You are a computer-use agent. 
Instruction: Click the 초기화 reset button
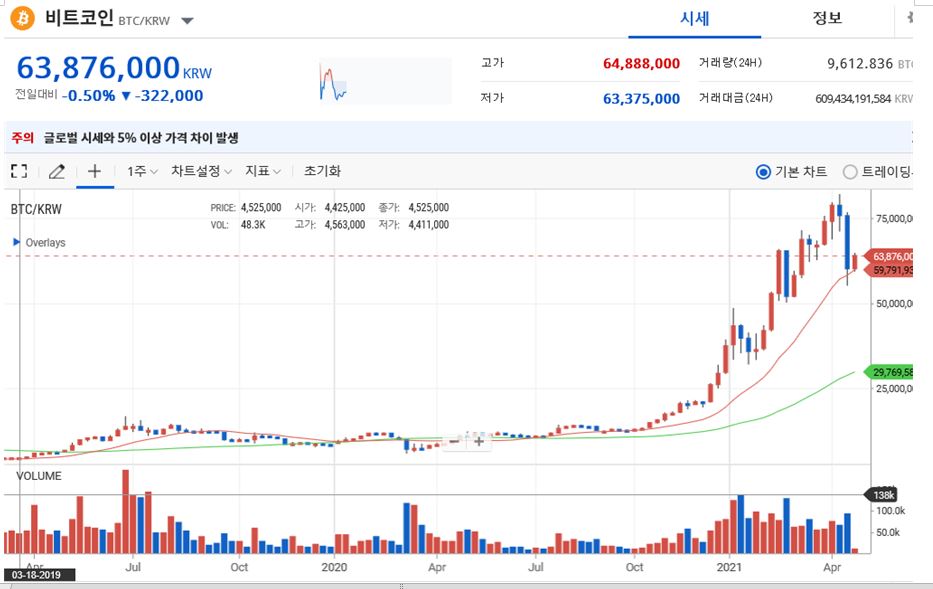coord(322,171)
